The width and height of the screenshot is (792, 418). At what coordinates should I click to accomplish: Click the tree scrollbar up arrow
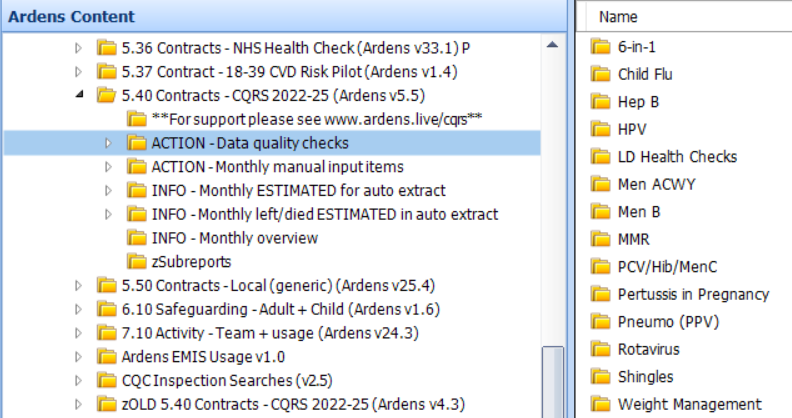pos(553,45)
